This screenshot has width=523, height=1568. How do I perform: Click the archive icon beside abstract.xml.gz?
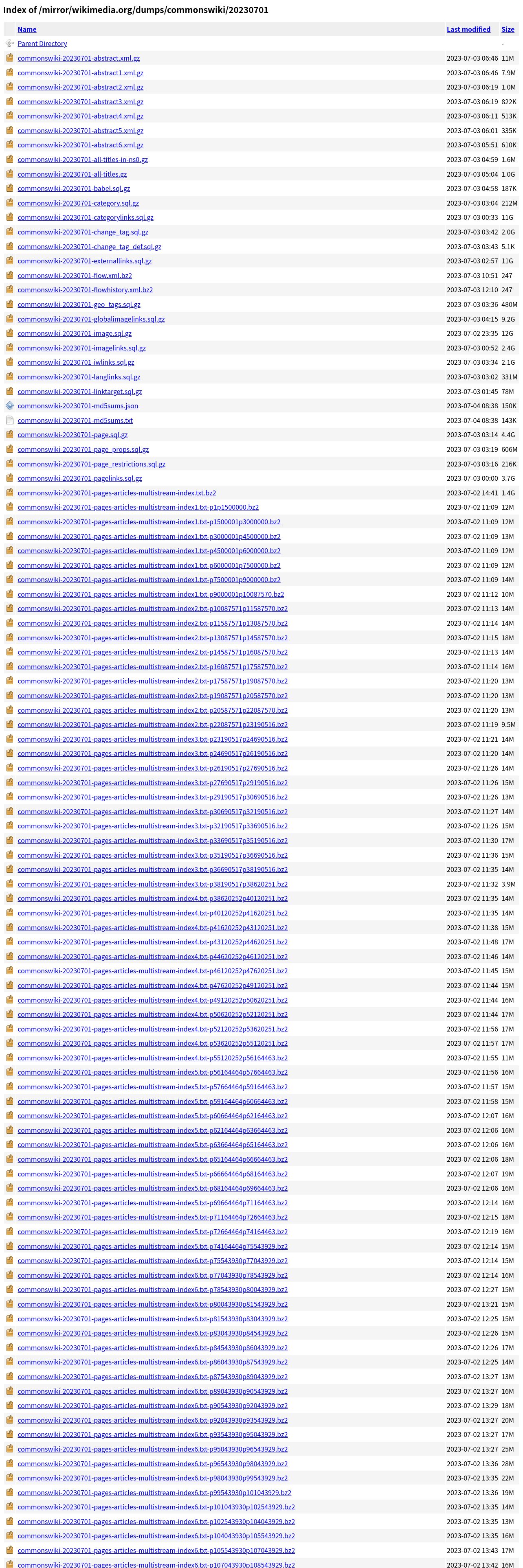(10, 58)
